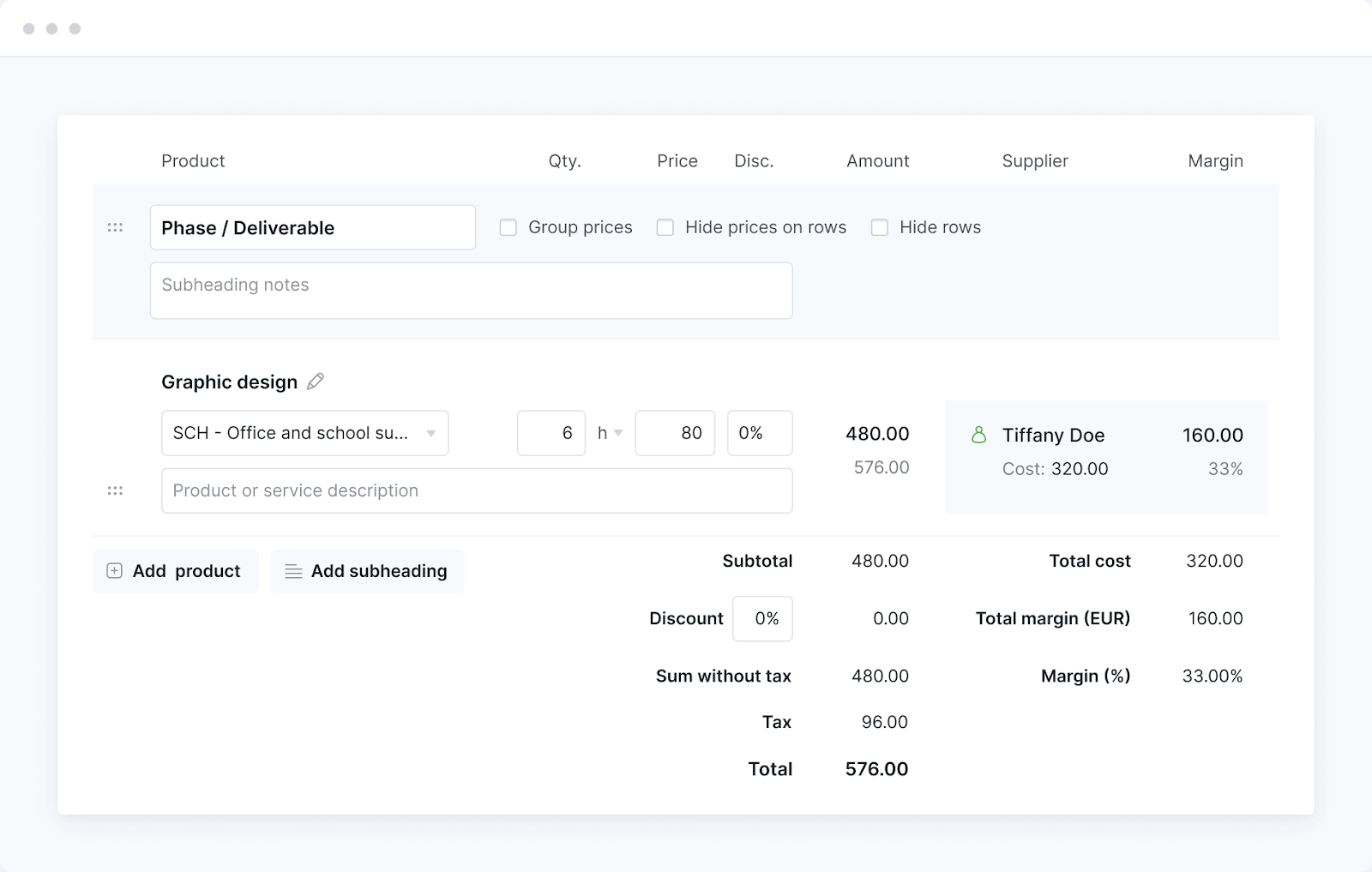Click the Subheading notes text field

(471, 290)
